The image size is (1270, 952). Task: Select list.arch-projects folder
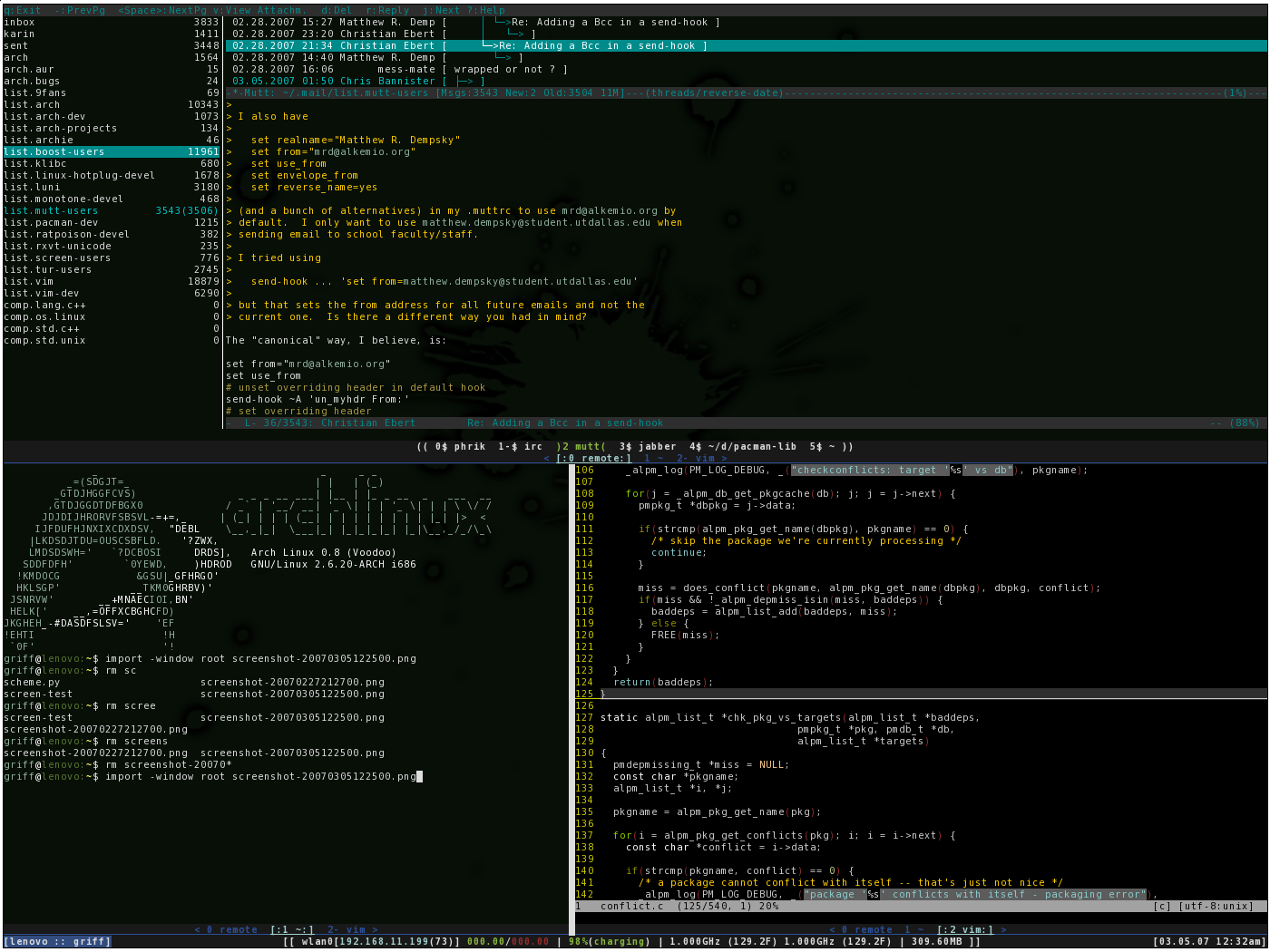[x=112, y=128]
